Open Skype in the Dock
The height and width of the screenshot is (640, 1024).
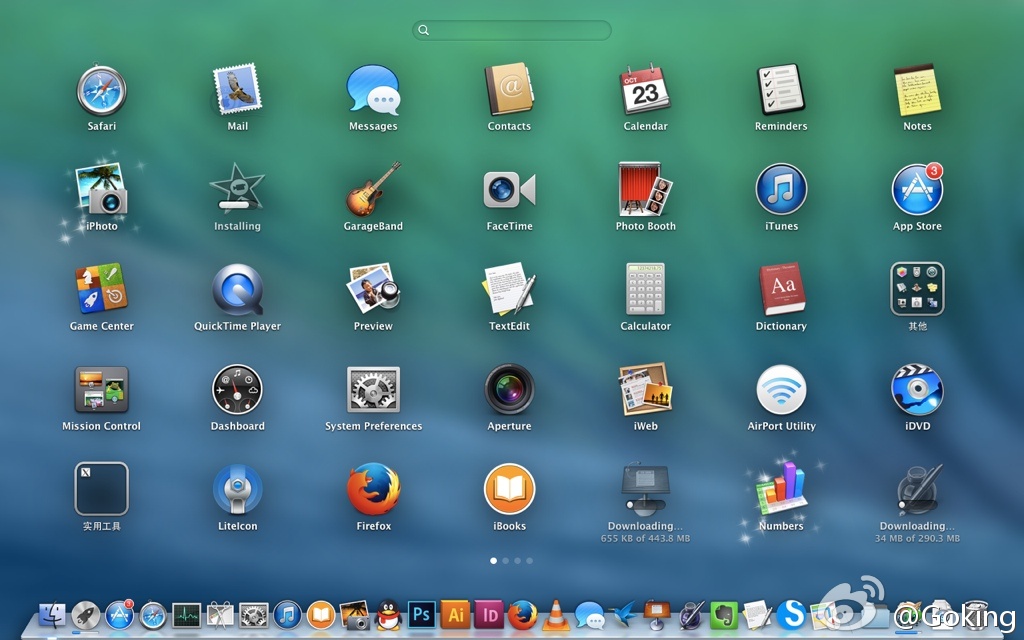pos(792,615)
